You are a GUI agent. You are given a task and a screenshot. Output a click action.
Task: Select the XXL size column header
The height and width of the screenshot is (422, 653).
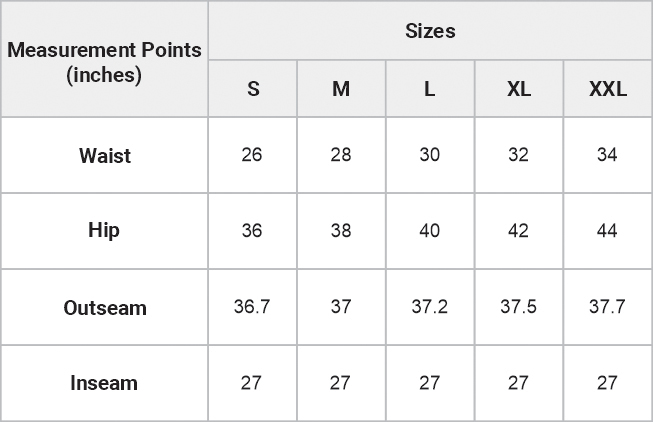click(607, 89)
